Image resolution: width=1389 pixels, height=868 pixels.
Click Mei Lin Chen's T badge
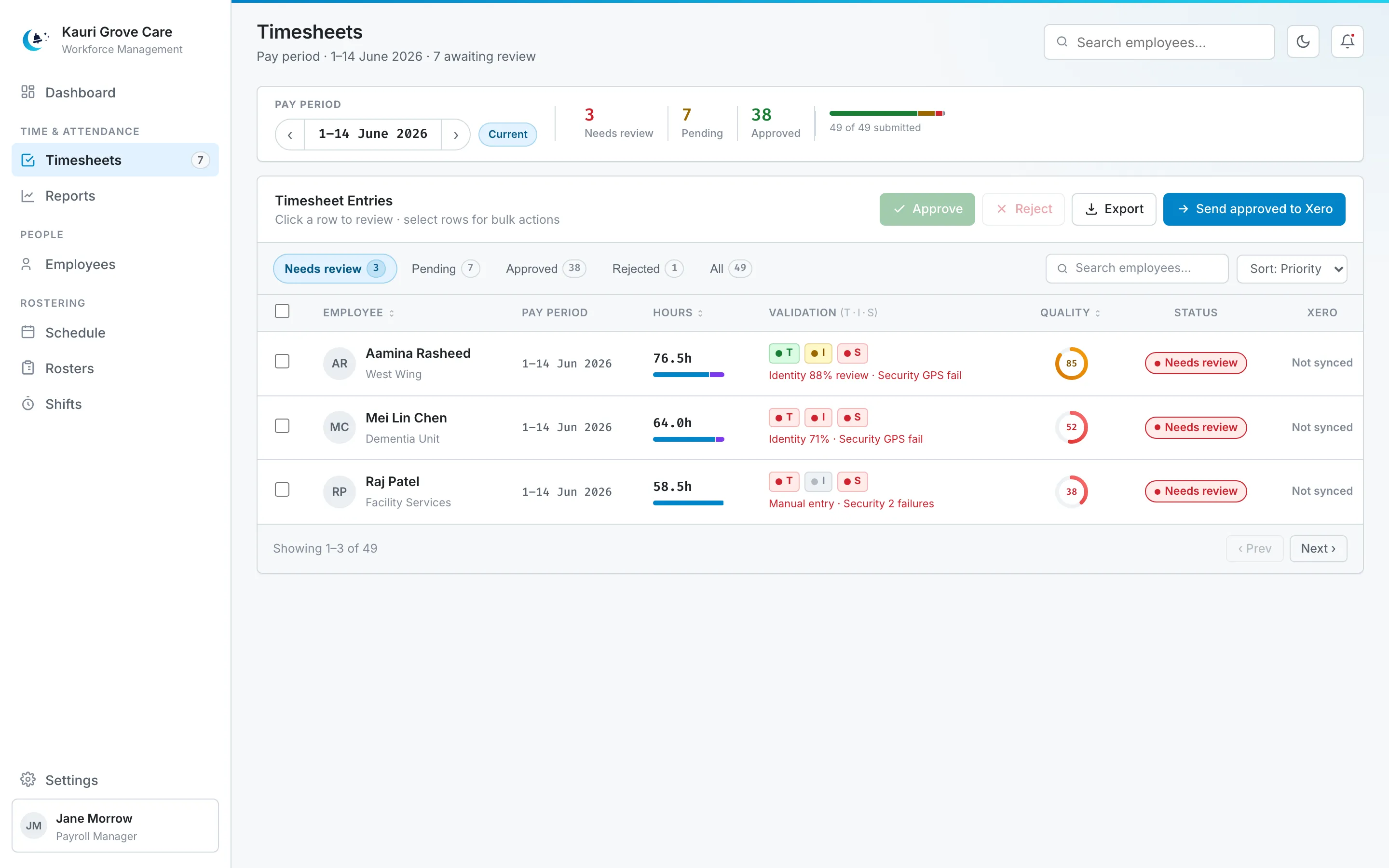[x=783, y=417]
